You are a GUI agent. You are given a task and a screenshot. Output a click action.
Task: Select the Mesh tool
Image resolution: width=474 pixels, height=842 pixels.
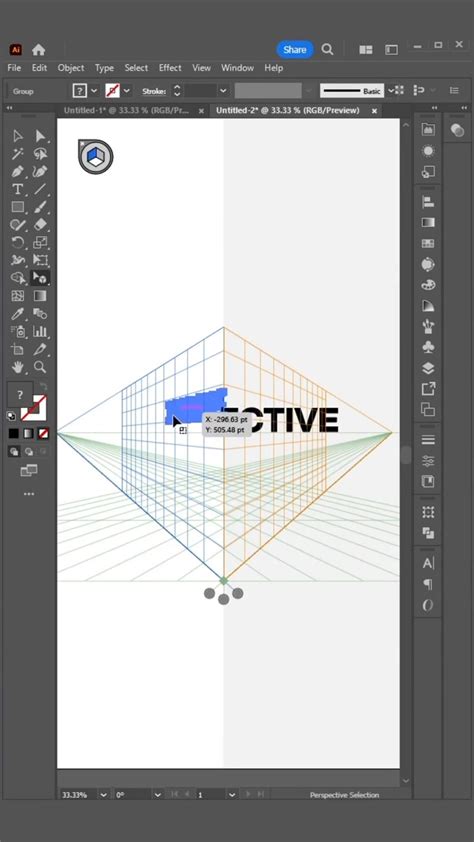[18, 296]
